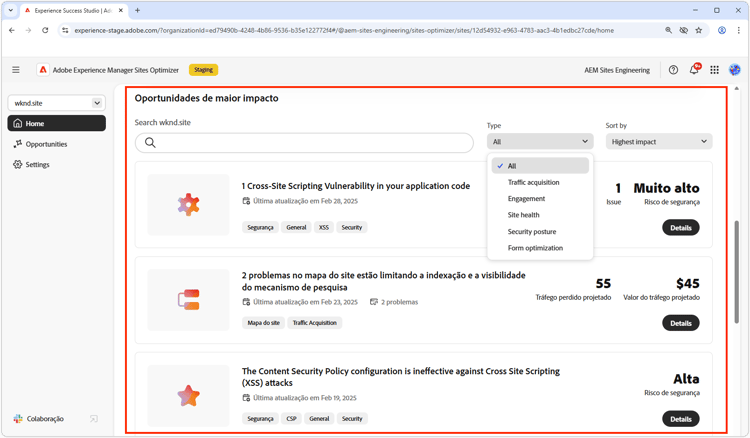The image size is (750, 438).
Task: Click the eye-slash icon in address bar
Action: click(684, 30)
